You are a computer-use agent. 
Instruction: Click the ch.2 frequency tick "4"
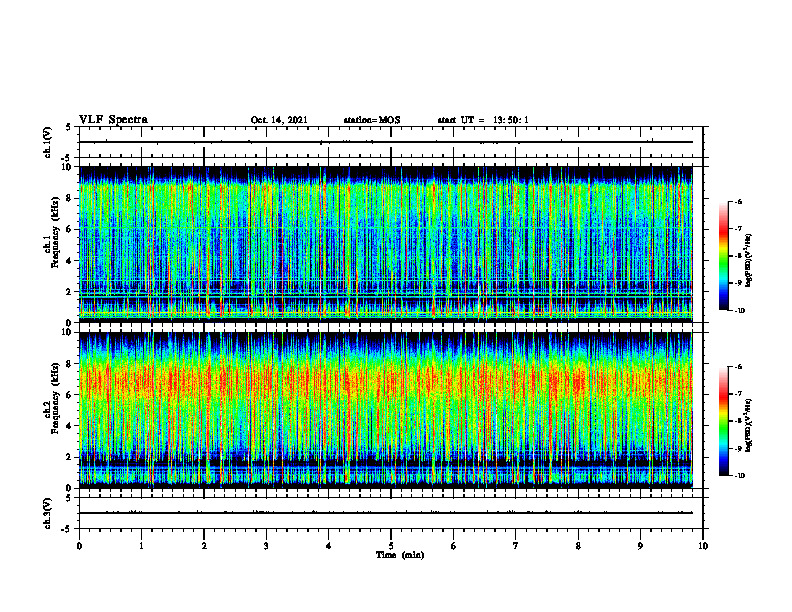[70, 426]
